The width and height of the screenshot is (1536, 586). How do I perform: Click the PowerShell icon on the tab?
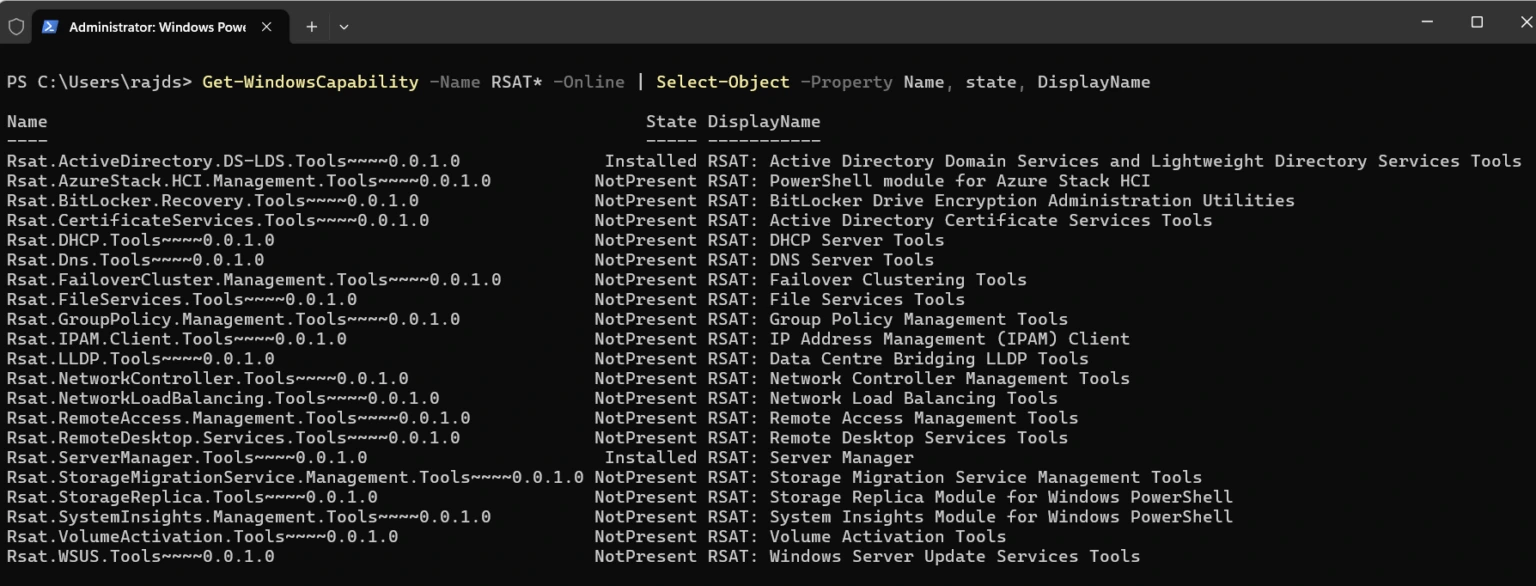tap(49, 27)
